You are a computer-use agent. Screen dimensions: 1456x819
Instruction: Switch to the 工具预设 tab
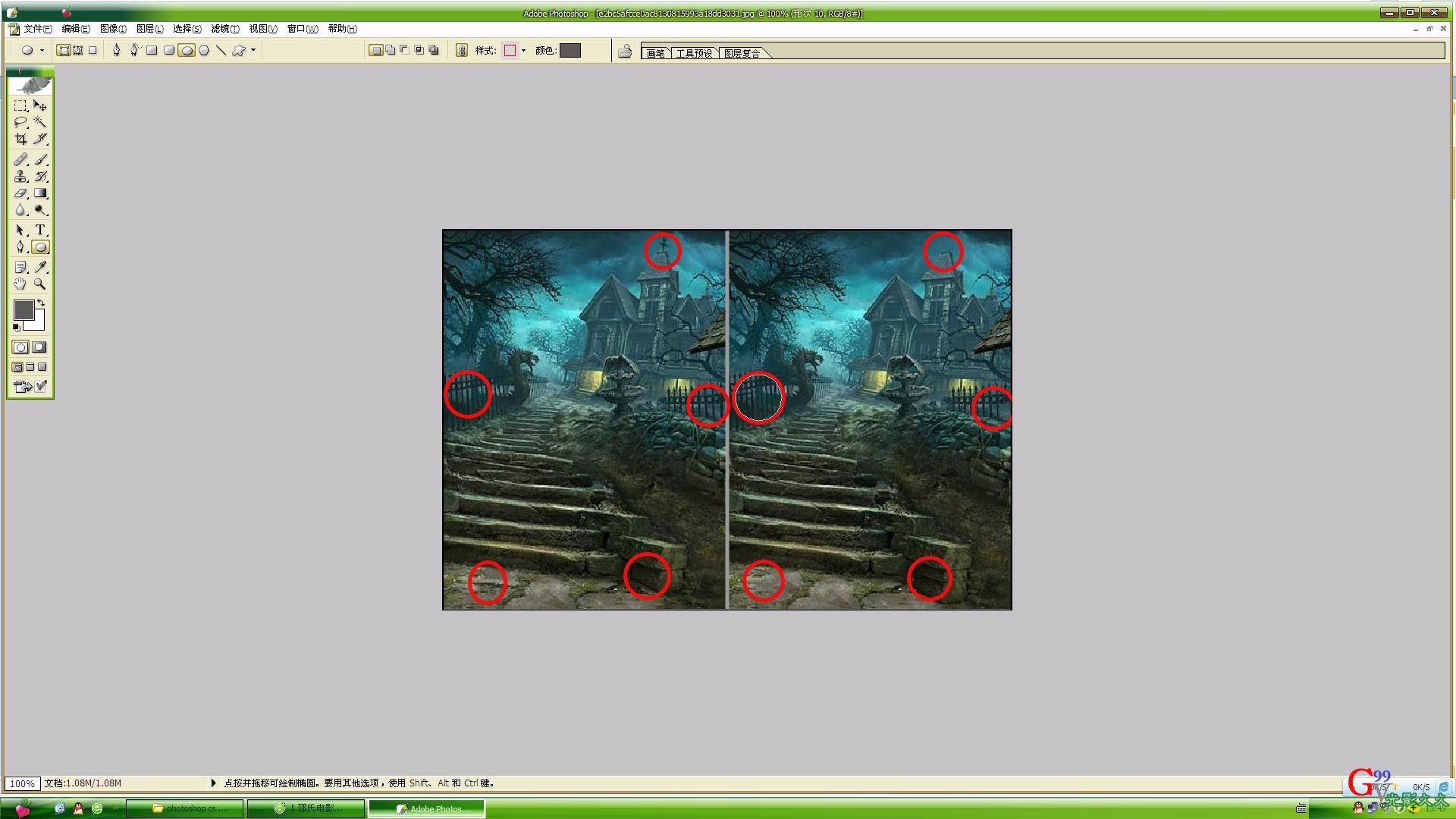coord(694,53)
